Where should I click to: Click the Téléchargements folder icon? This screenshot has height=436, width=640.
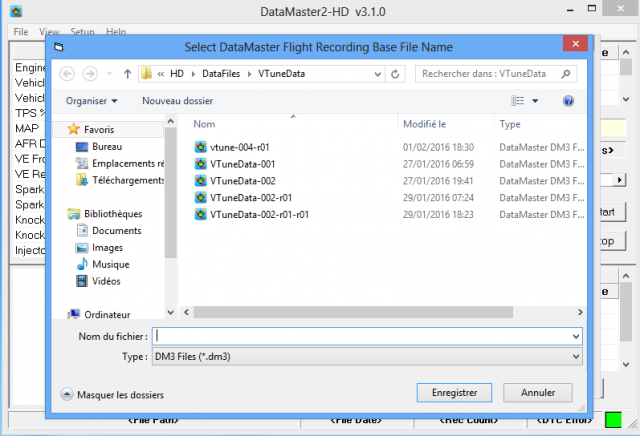point(82,180)
